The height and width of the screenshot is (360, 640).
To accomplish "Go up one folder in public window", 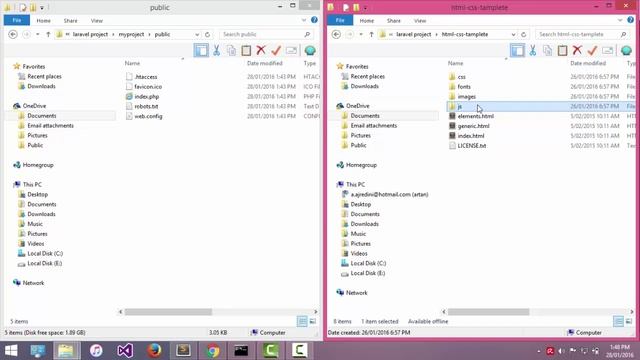I will pos(48,35).
